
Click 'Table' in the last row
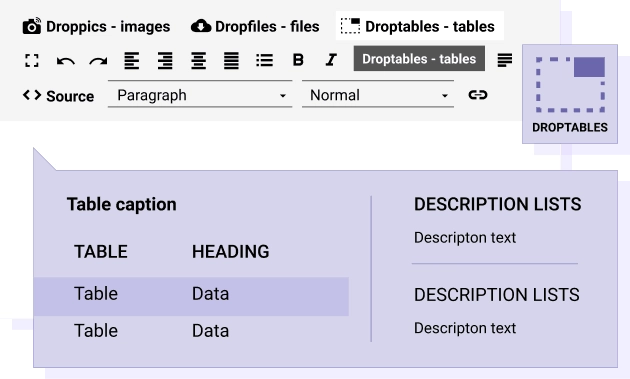(x=96, y=331)
